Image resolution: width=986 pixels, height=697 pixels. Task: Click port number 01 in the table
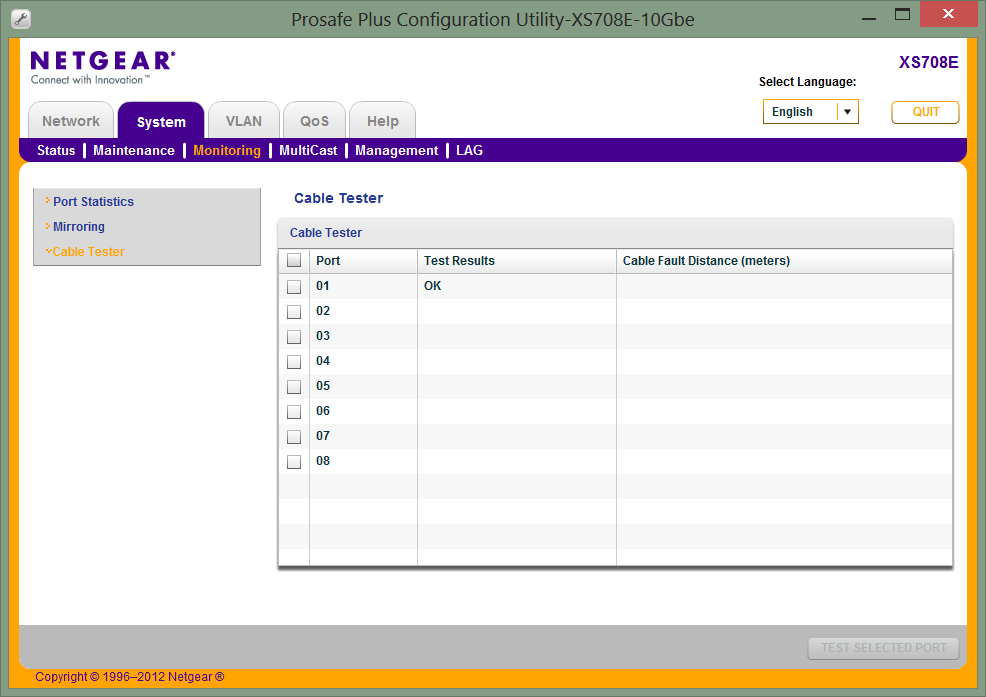click(323, 286)
